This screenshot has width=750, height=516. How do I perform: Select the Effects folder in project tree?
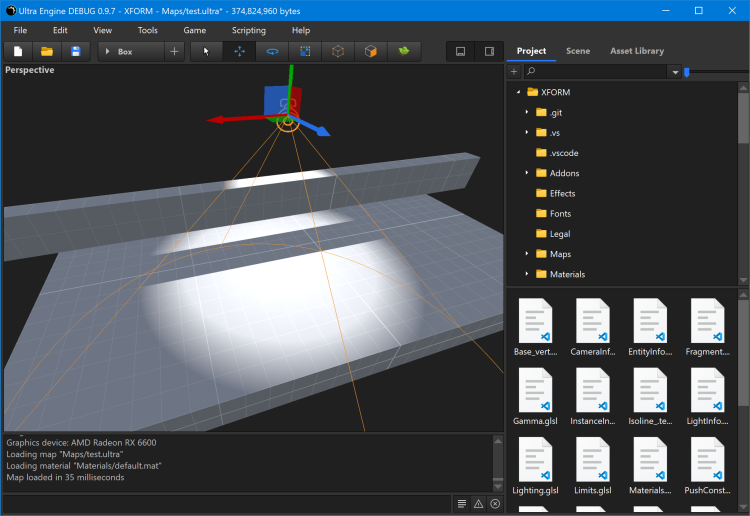click(x=562, y=193)
